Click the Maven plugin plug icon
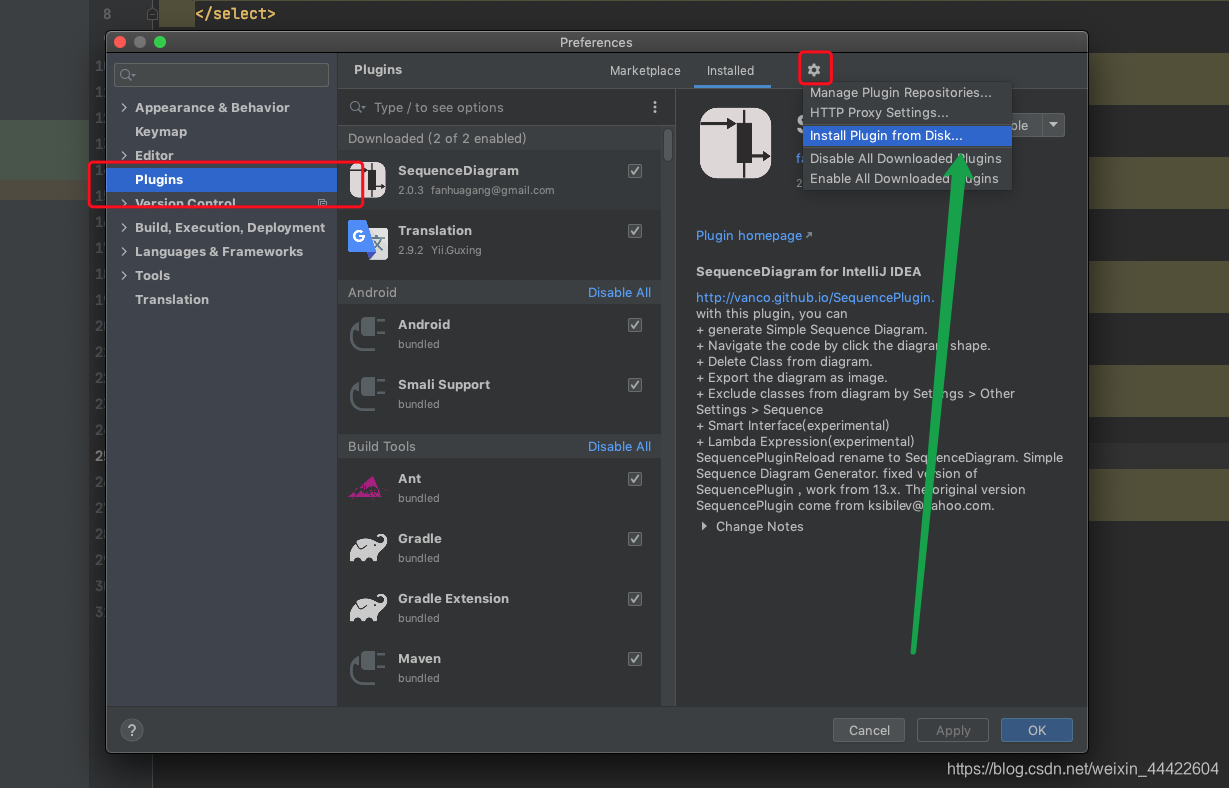The height and width of the screenshot is (788, 1229). [x=368, y=668]
